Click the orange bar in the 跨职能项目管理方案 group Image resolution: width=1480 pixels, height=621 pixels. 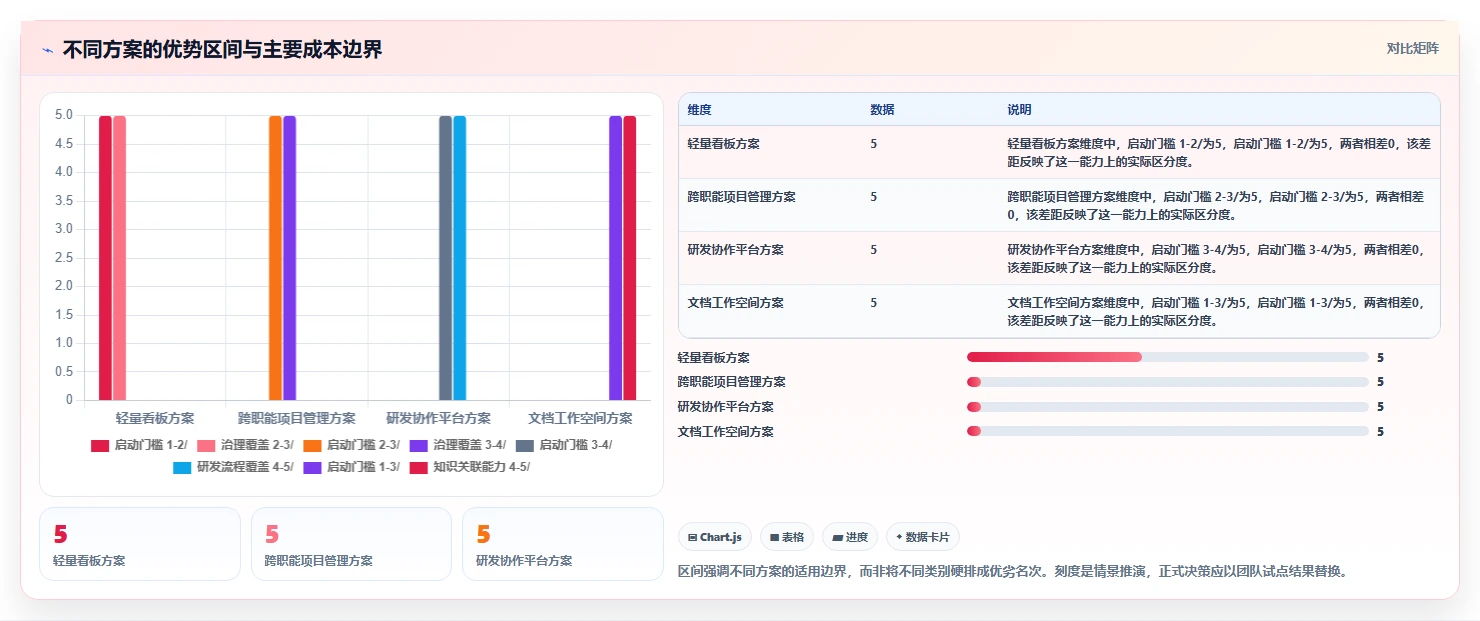coord(275,258)
